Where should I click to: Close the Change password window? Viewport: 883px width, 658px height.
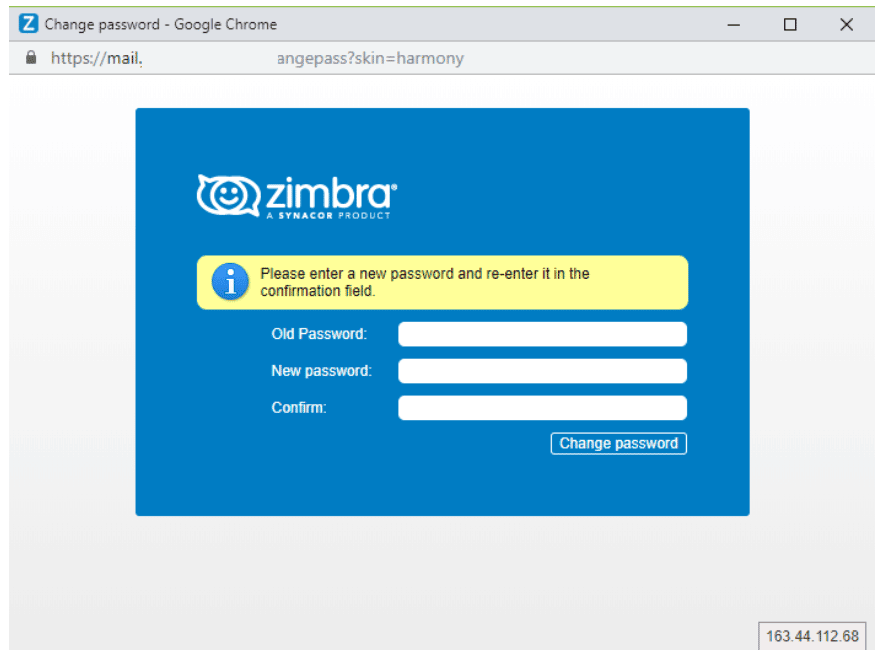click(846, 25)
